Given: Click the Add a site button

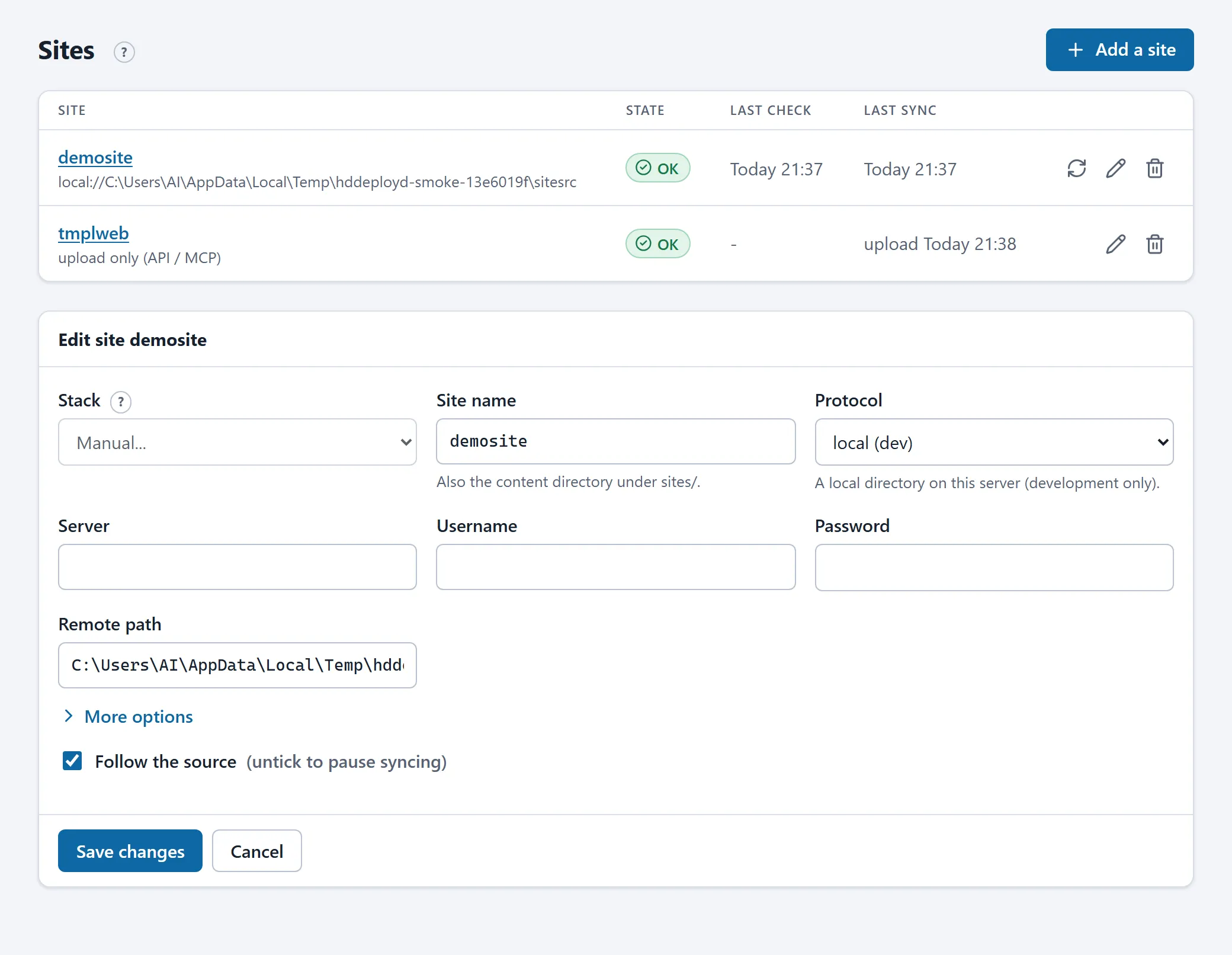Looking at the screenshot, I should (x=1119, y=50).
